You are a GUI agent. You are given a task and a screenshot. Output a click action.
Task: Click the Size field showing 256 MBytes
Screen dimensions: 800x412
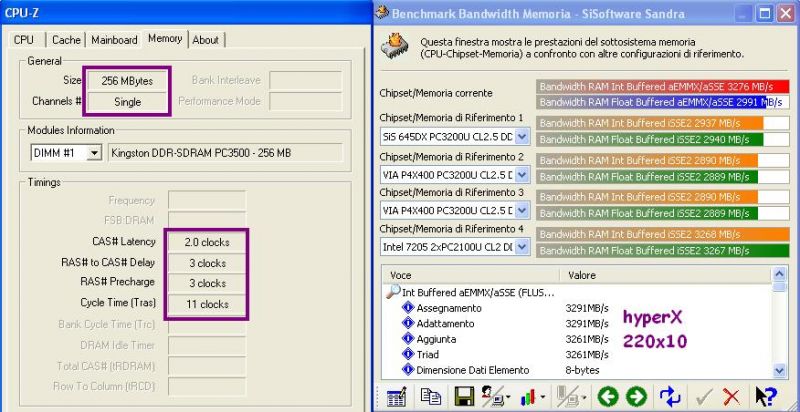(x=127, y=81)
